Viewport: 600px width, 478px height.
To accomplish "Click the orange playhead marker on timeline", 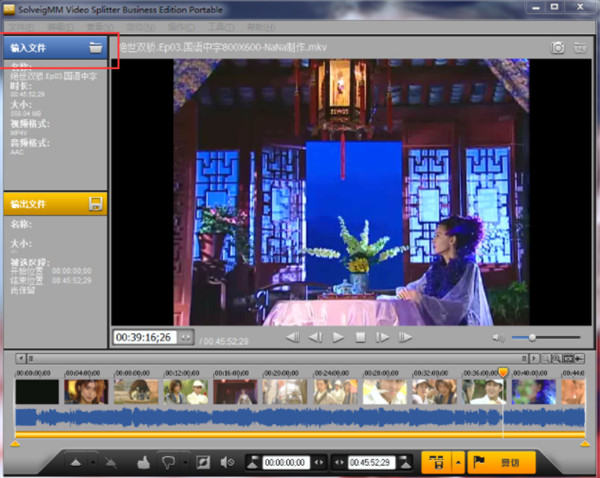I will click(503, 372).
